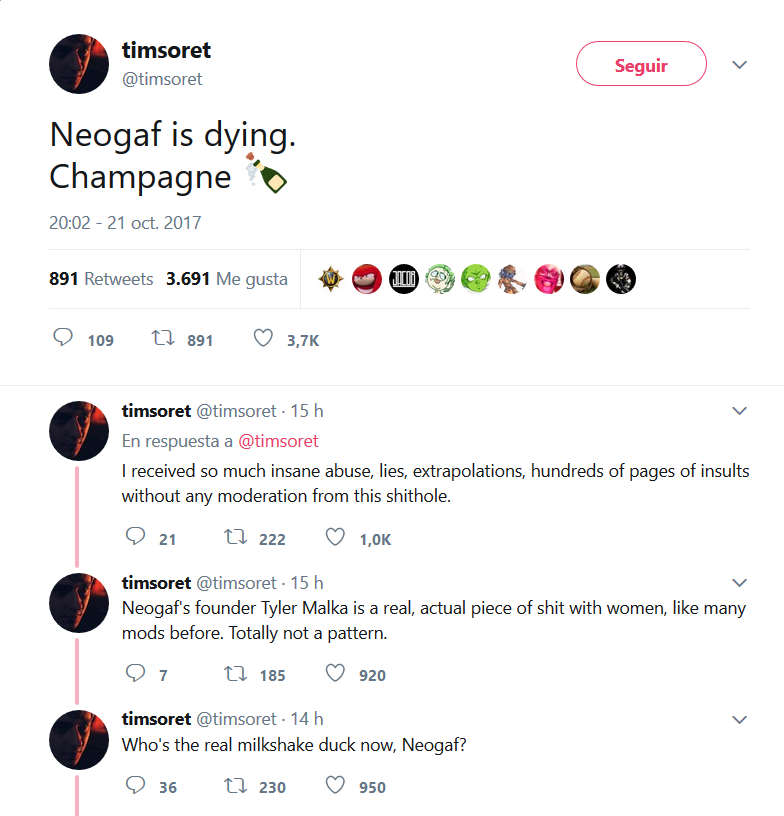Expand options for the "insane abuse" reply

(x=740, y=411)
